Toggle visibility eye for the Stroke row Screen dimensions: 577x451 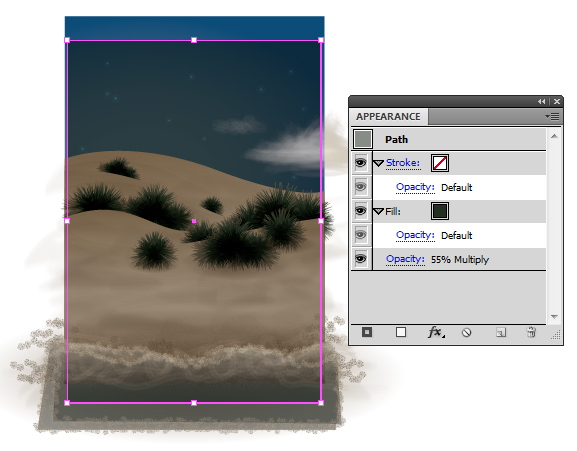pyautogui.click(x=361, y=163)
